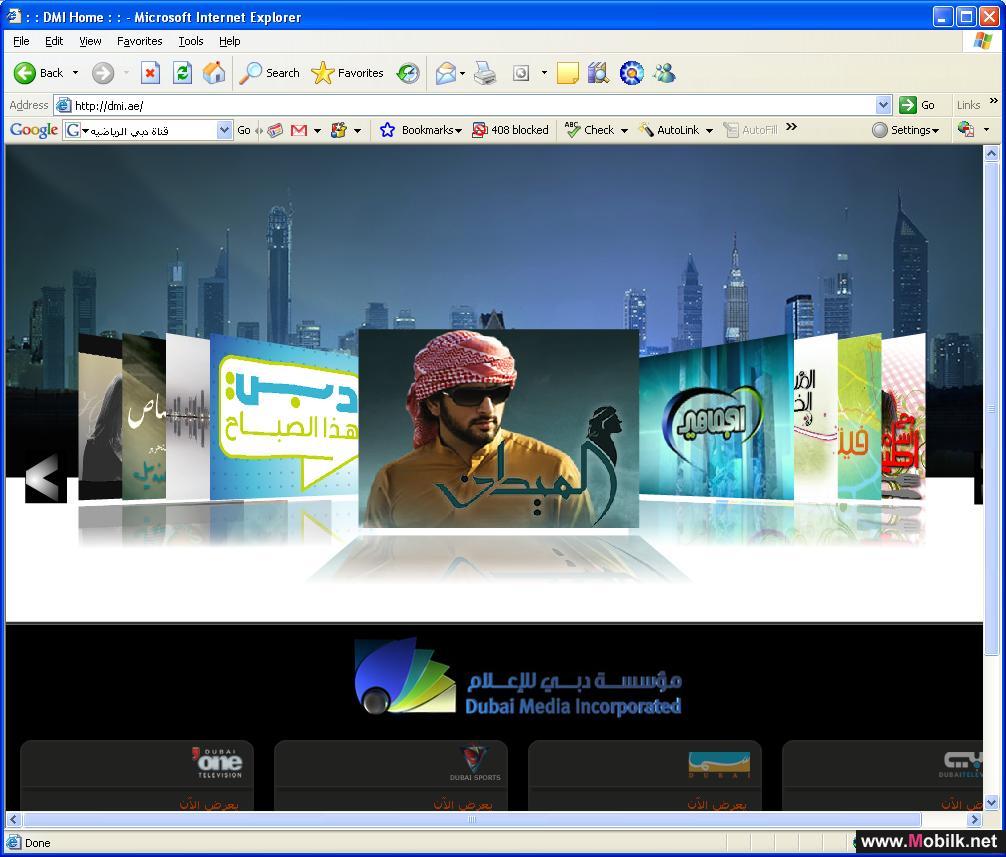Click the horizontal scrollbar left arrow
Image resolution: width=1006 pixels, height=857 pixels.
[13, 819]
